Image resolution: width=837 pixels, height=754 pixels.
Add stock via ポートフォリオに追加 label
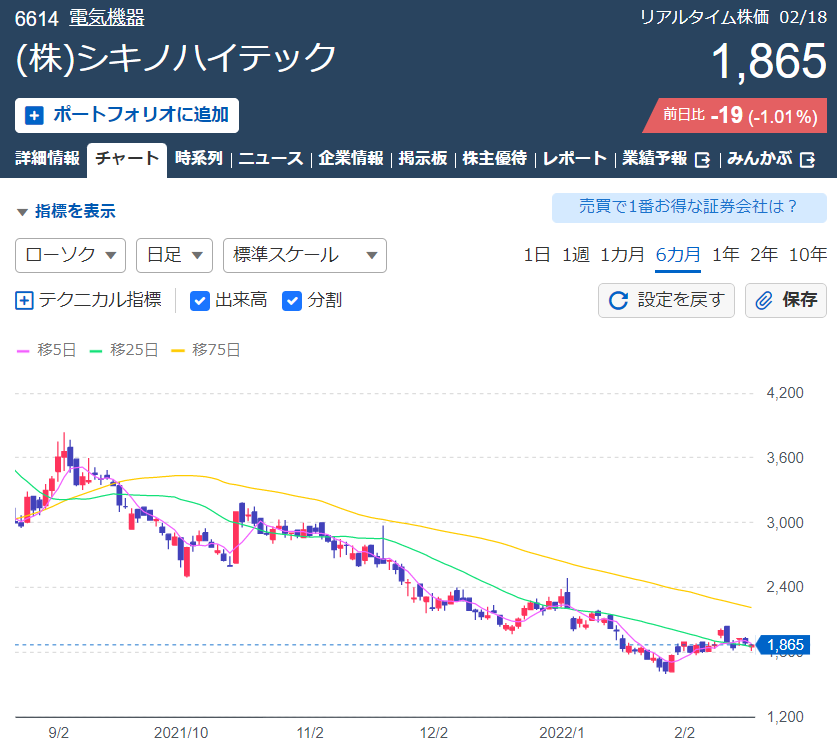(x=141, y=115)
